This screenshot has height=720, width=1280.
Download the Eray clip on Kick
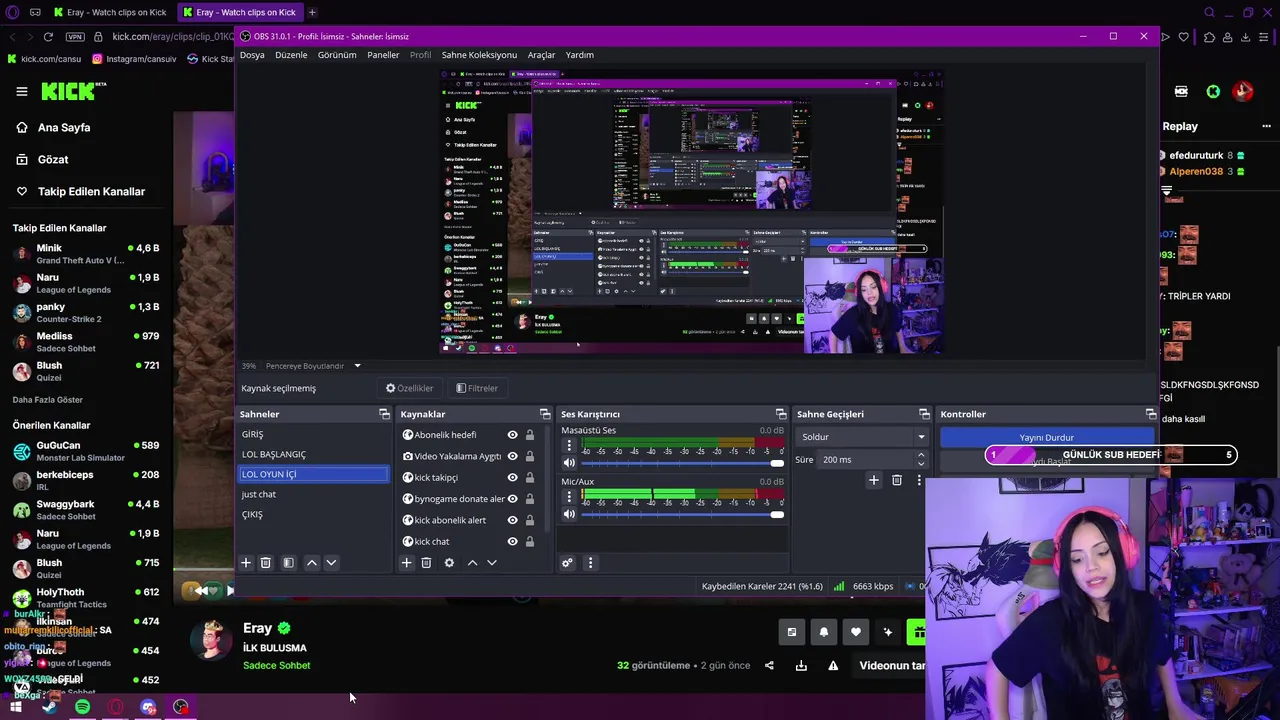801,666
